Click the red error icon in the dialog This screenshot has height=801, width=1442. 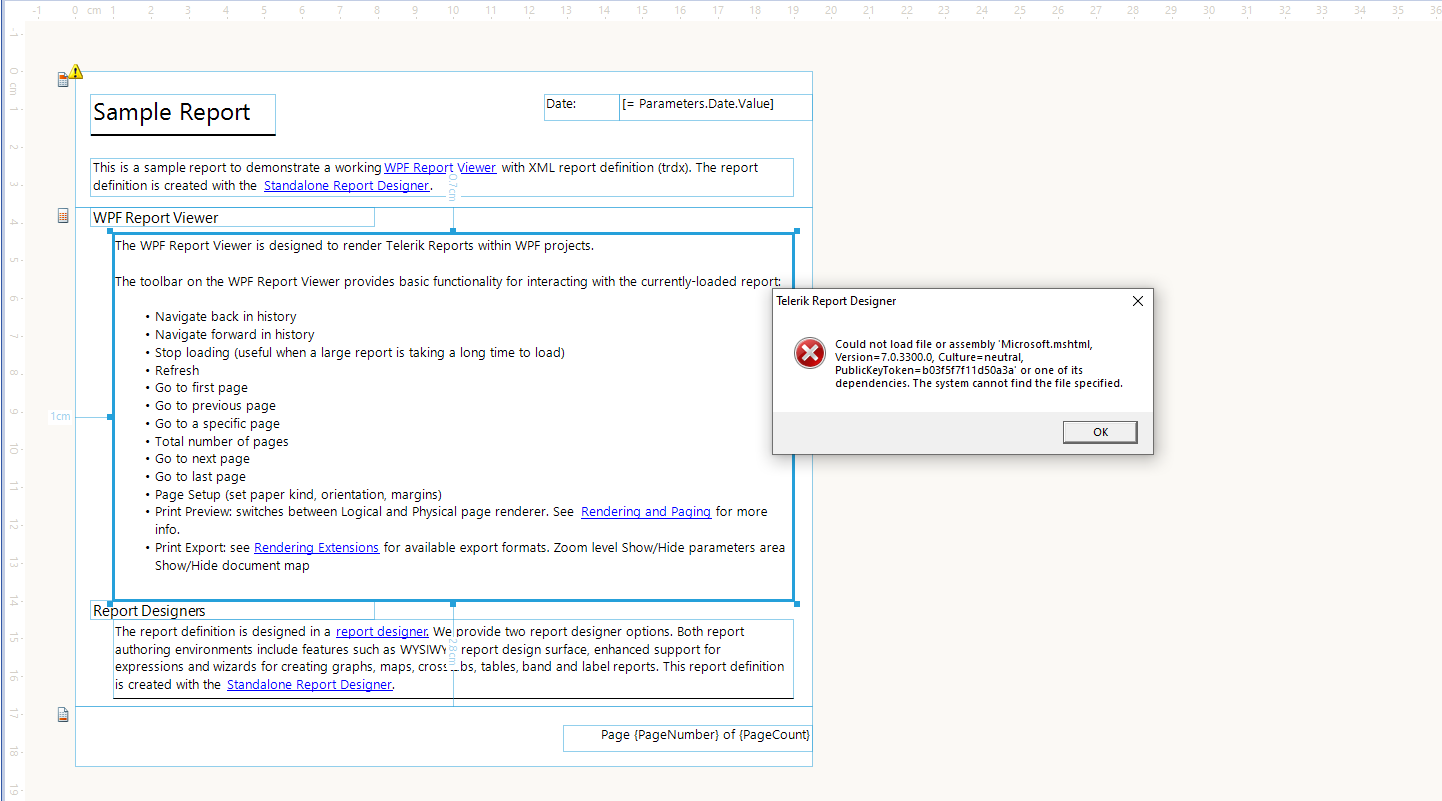809,353
